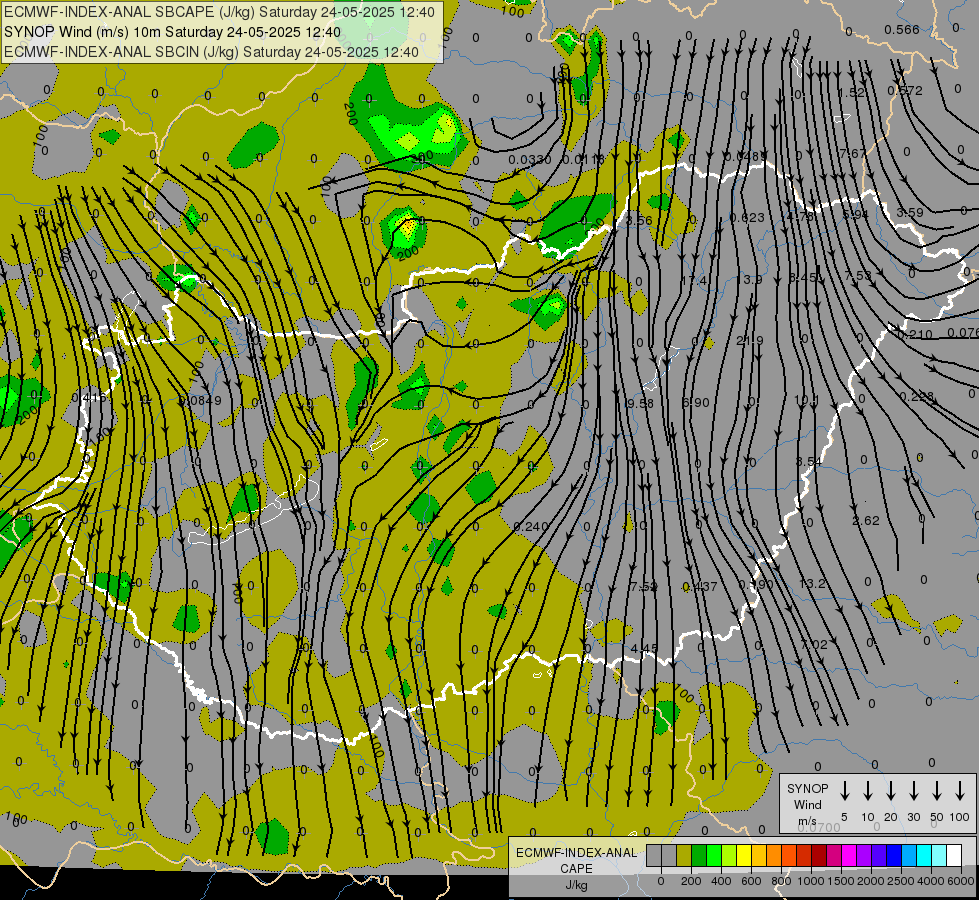Click the 100 m/s wind arrow in legend

coord(960,791)
